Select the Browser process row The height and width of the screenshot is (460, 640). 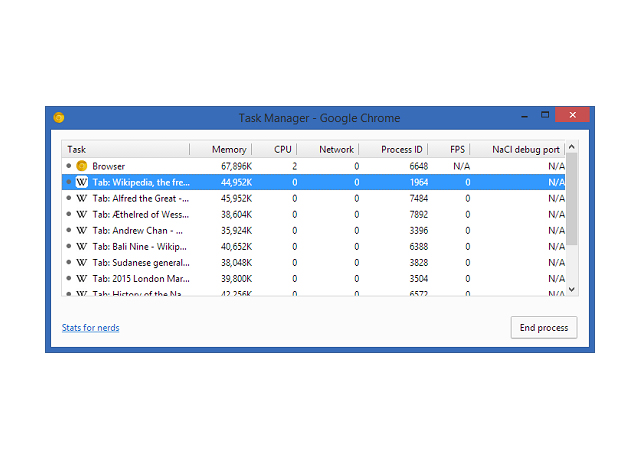[x=300, y=166]
